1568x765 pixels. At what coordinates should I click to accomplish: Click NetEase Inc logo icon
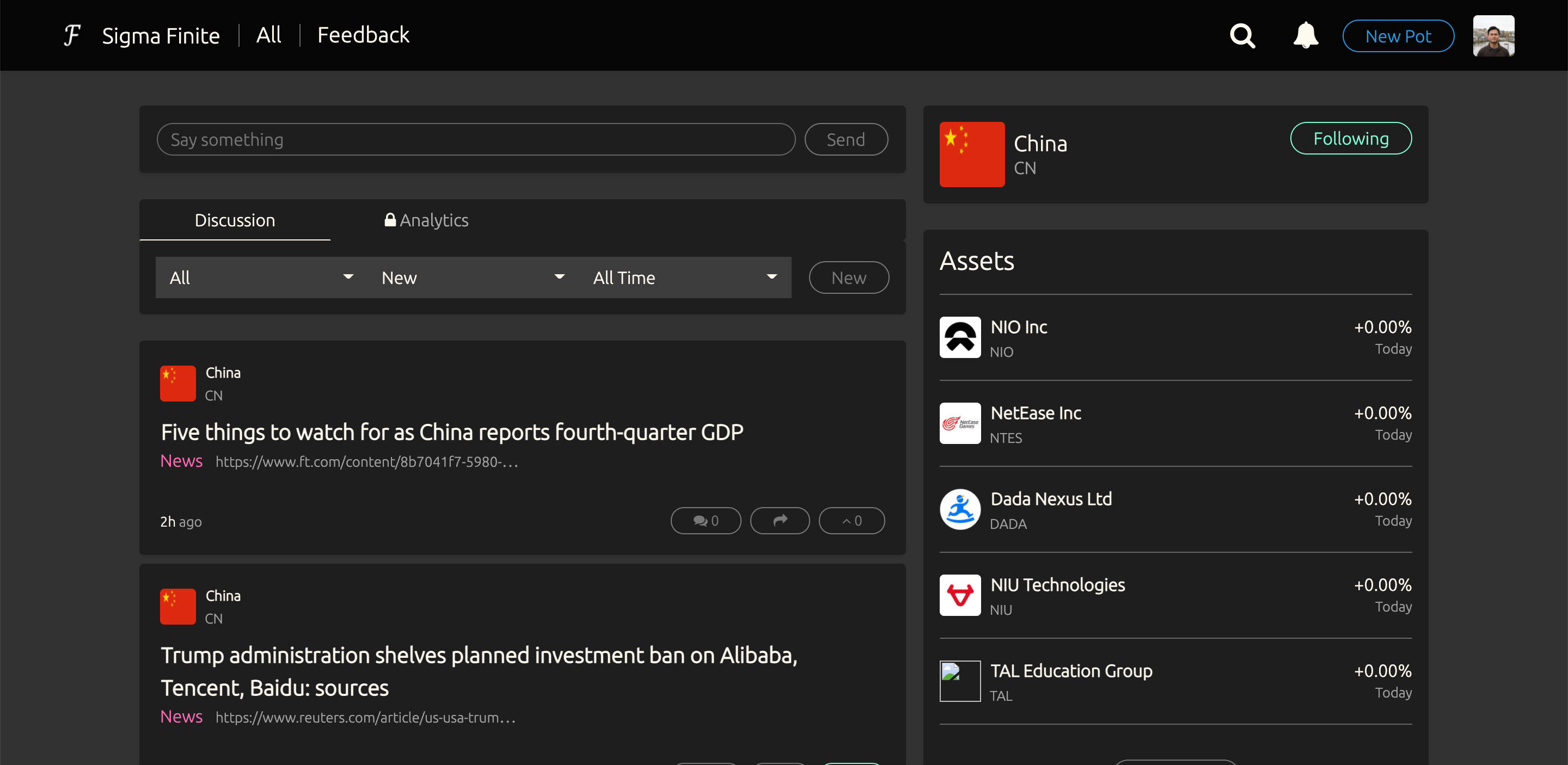click(x=959, y=423)
